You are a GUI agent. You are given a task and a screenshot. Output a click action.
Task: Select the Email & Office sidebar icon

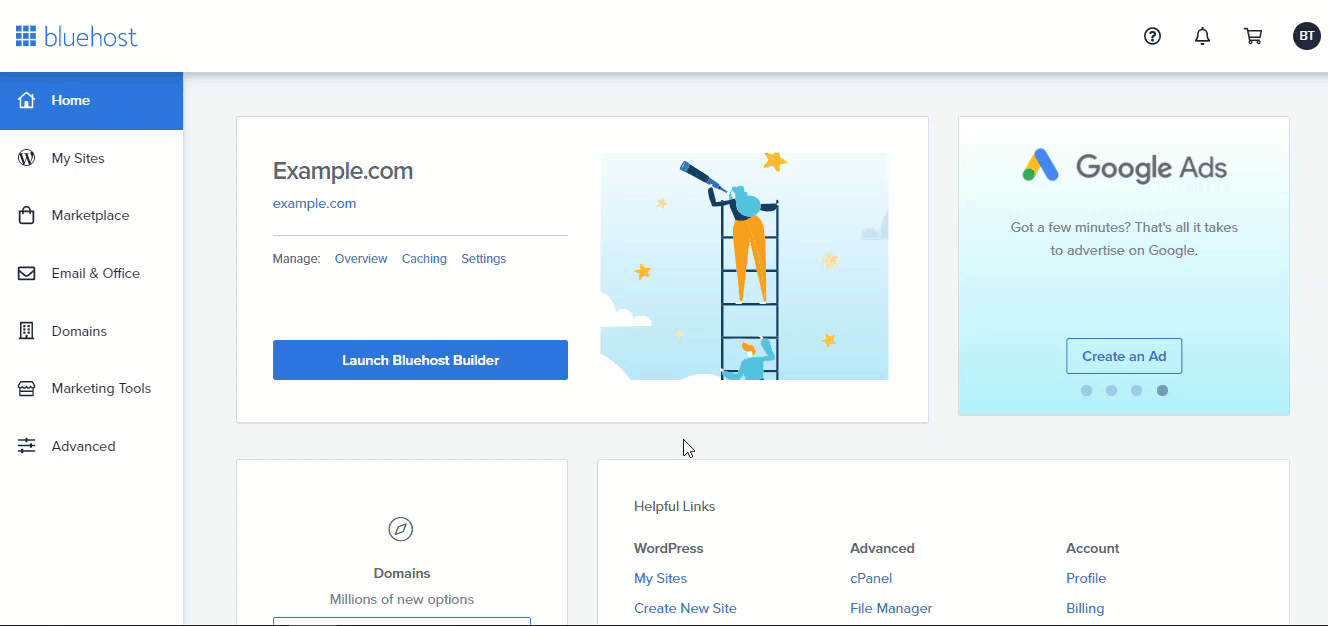point(26,273)
